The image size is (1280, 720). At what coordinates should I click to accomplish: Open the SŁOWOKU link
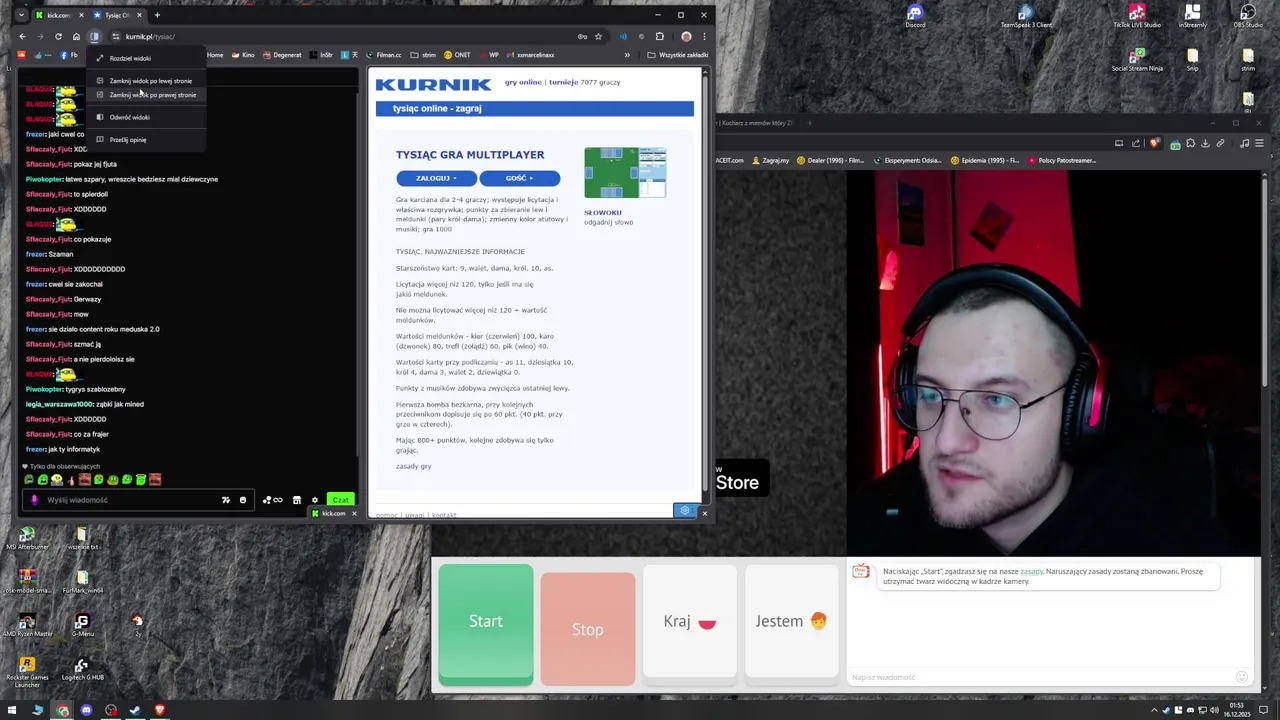(603, 212)
